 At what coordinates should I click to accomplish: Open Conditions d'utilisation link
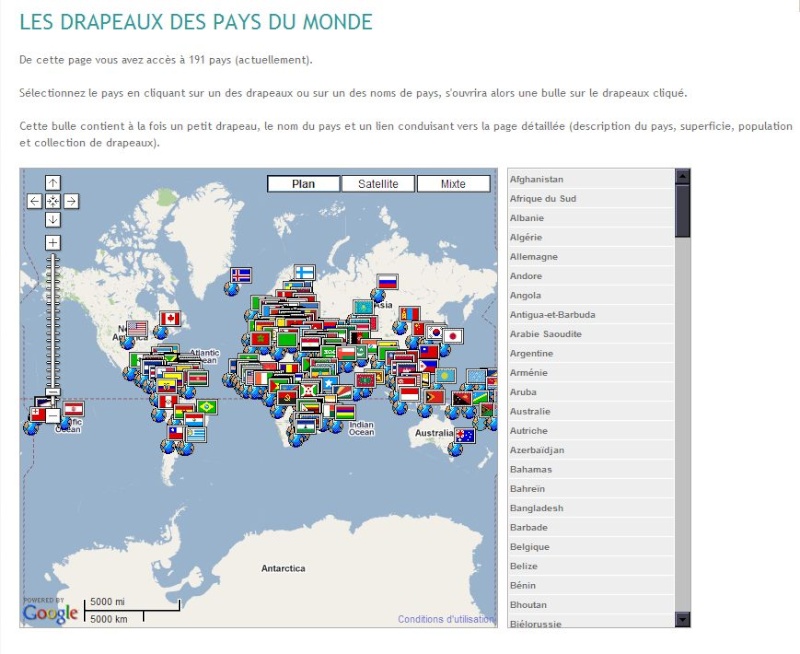tap(446, 619)
